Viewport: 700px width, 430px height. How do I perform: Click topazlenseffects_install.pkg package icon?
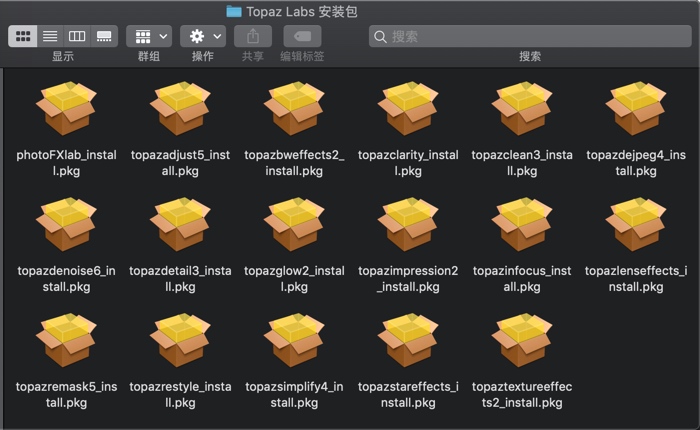637,226
